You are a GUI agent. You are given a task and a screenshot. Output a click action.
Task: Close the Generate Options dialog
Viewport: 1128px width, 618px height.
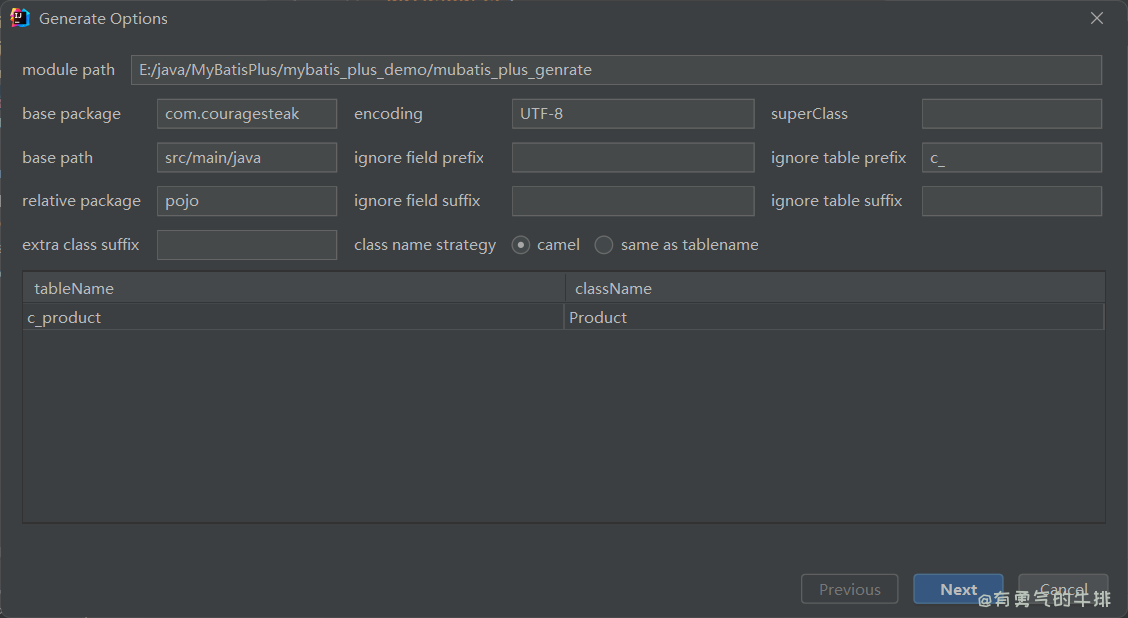(x=1097, y=18)
